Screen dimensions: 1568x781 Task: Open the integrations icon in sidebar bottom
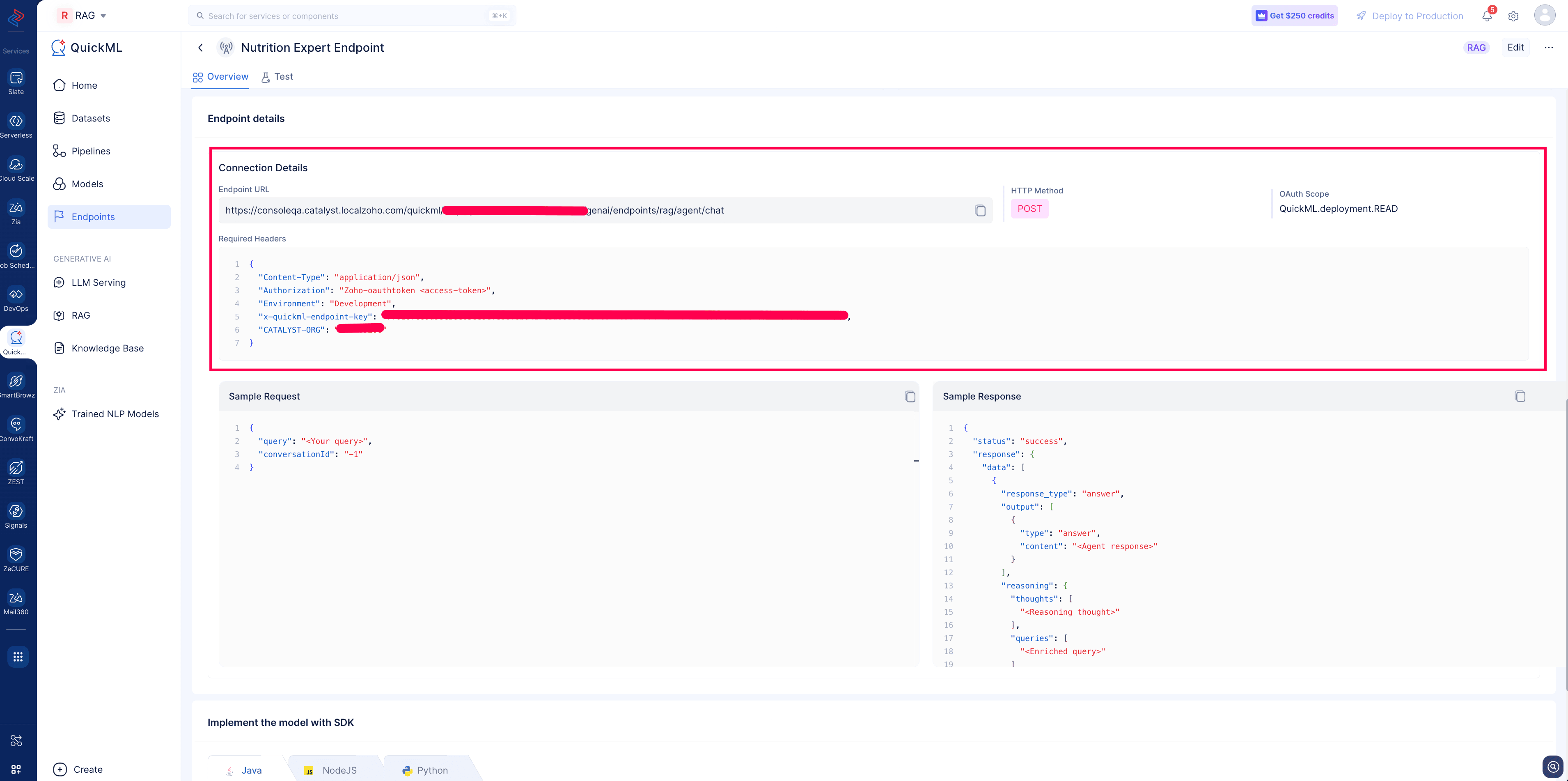16,740
